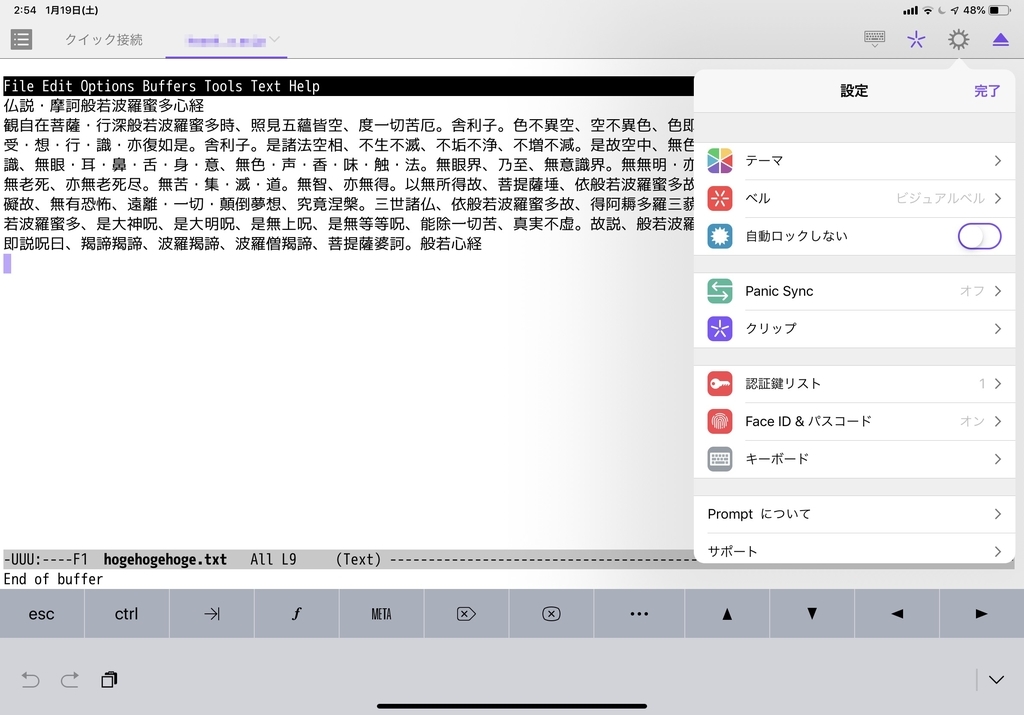Open the Emacs Text menu
Screen dimensions: 1024x715
click(x=266, y=86)
